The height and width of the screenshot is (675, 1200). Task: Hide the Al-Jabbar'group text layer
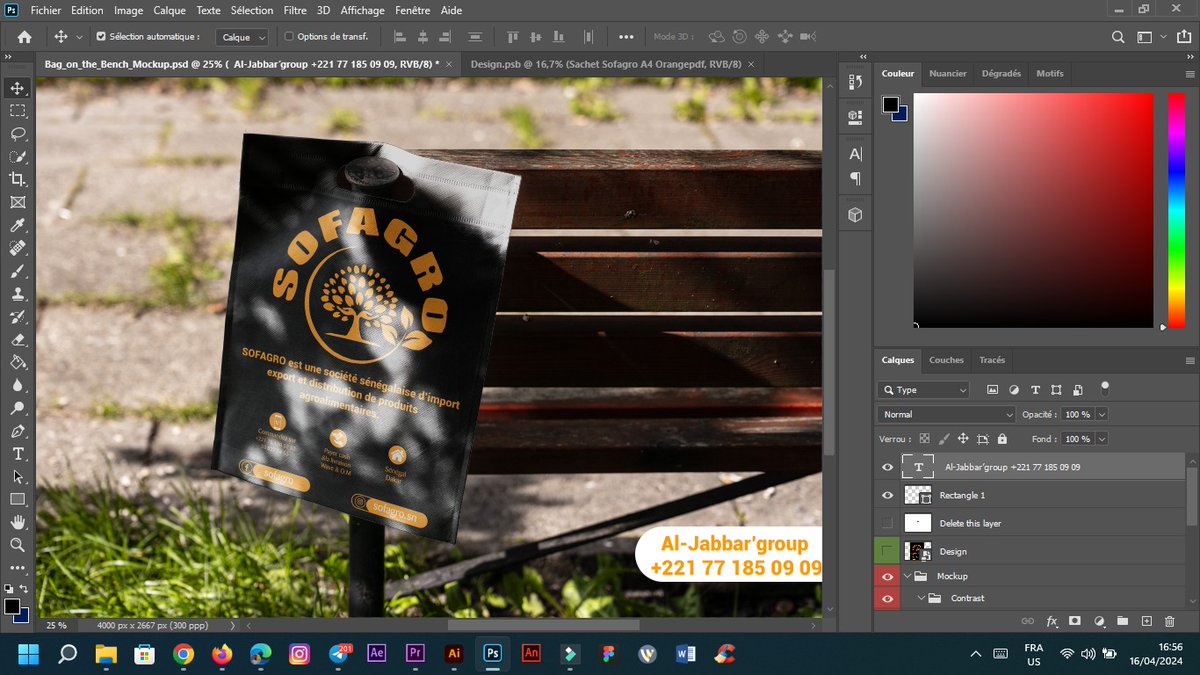[x=887, y=467]
